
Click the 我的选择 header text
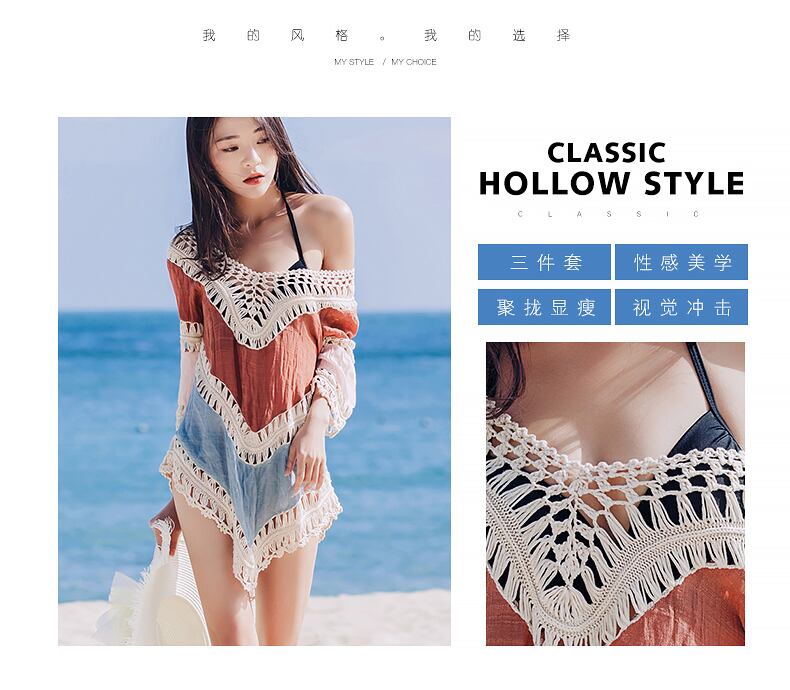point(497,35)
